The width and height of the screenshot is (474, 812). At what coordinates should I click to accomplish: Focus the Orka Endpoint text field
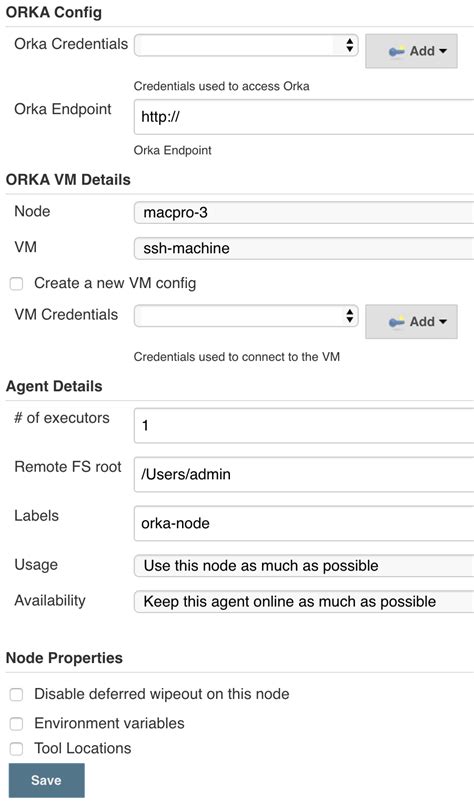click(x=304, y=117)
